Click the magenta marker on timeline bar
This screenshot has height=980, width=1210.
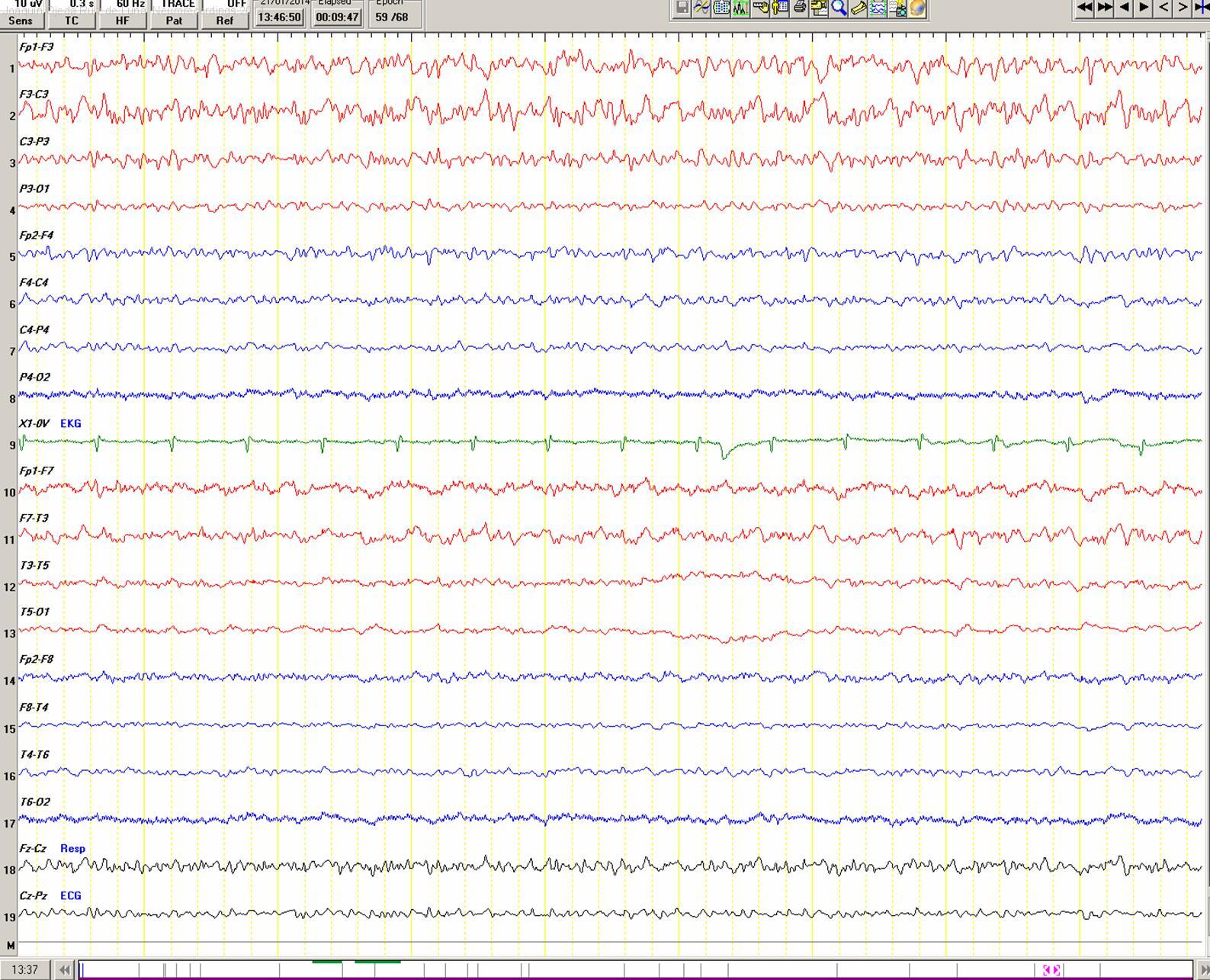tap(1051, 969)
